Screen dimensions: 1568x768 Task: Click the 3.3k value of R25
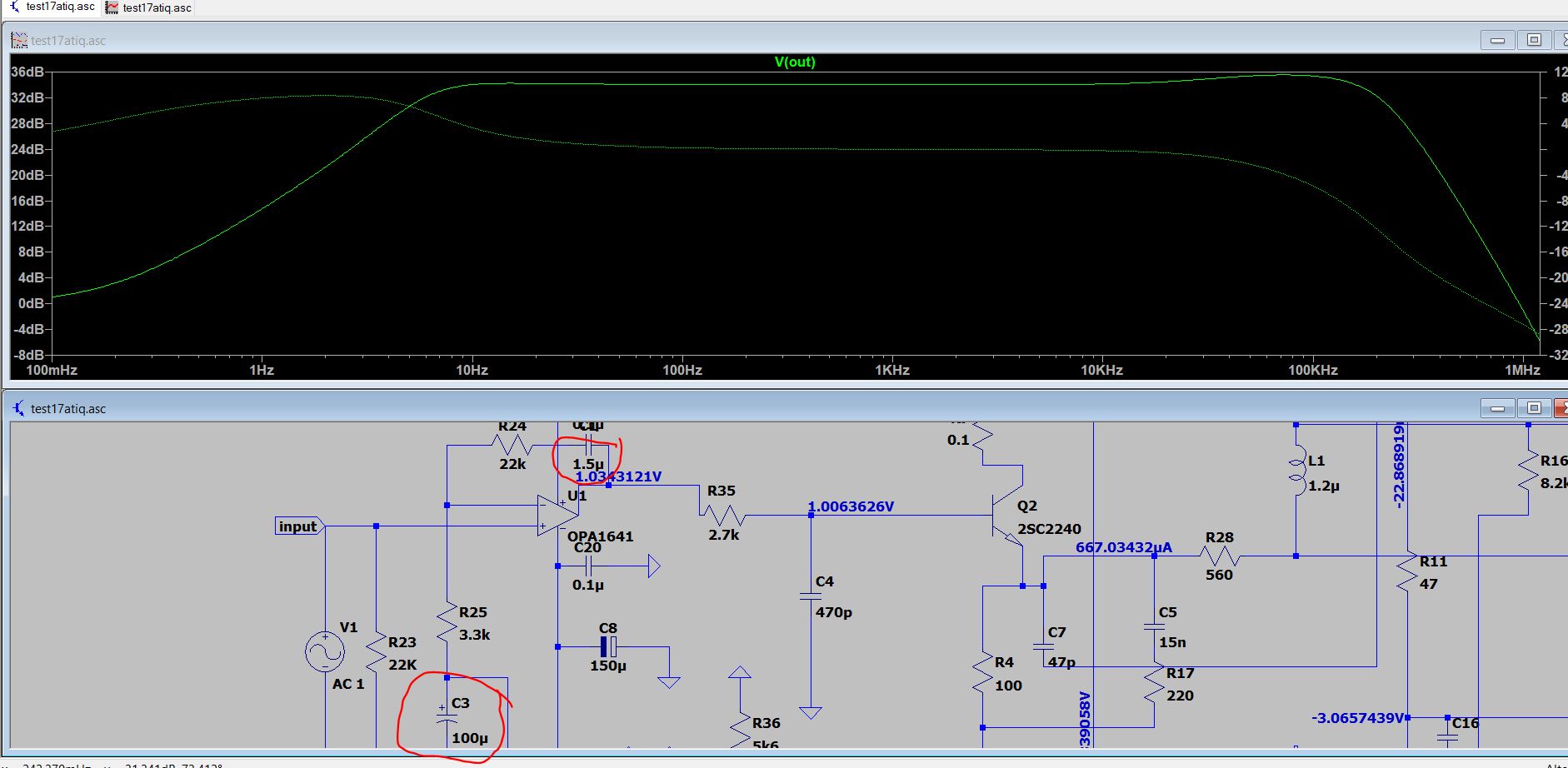click(475, 635)
